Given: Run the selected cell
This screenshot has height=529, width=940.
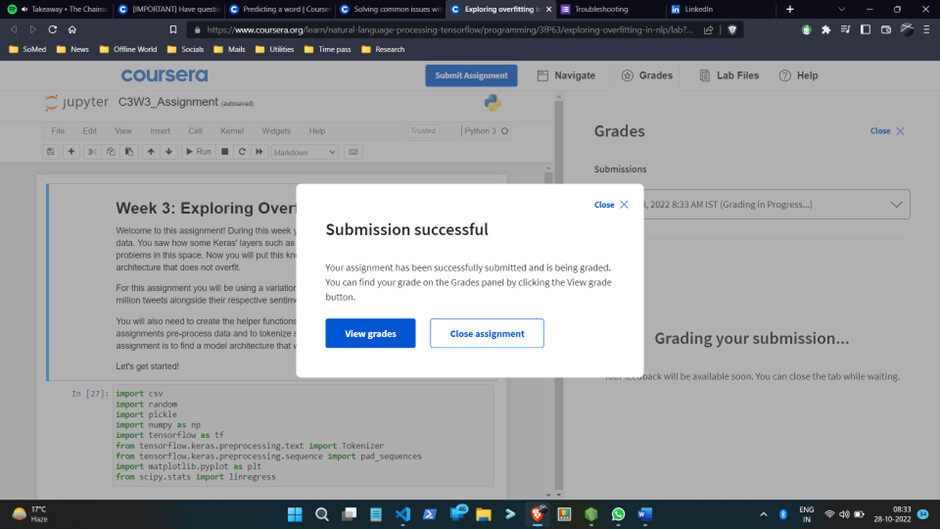Looking at the screenshot, I should [x=198, y=152].
